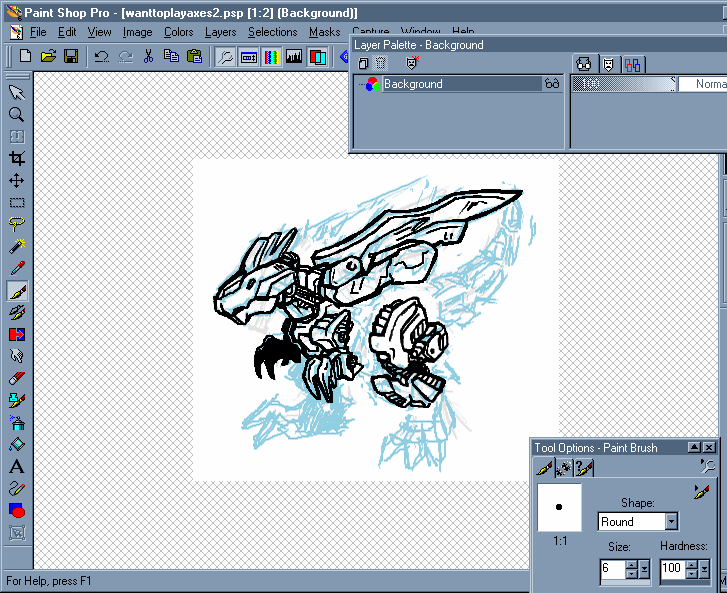727x593 pixels.
Task: Open the View menu
Action: pyautogui.click(x=100, y=32)
